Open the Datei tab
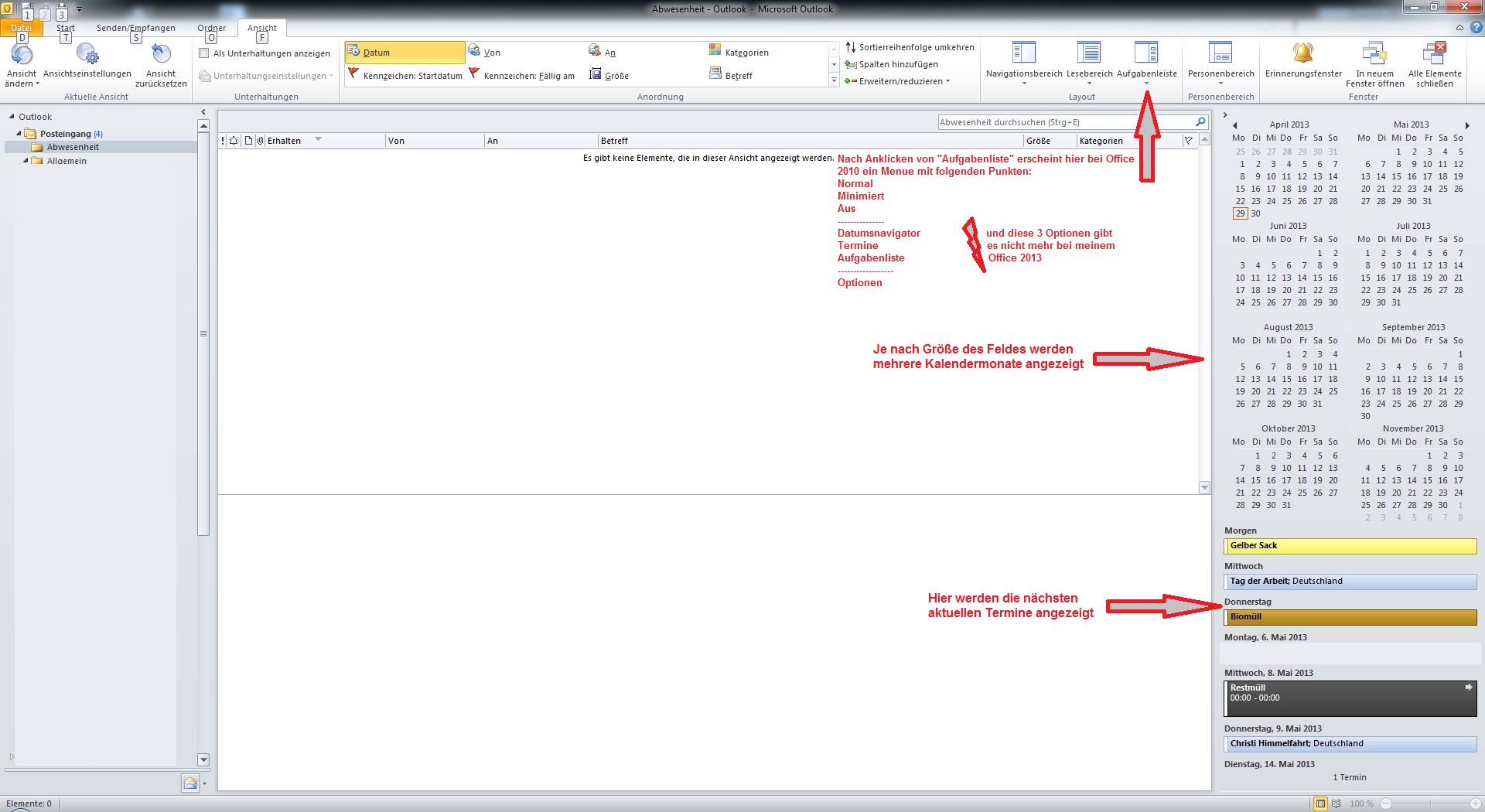This screenshot has height=812, width=1485. point(22,28)
